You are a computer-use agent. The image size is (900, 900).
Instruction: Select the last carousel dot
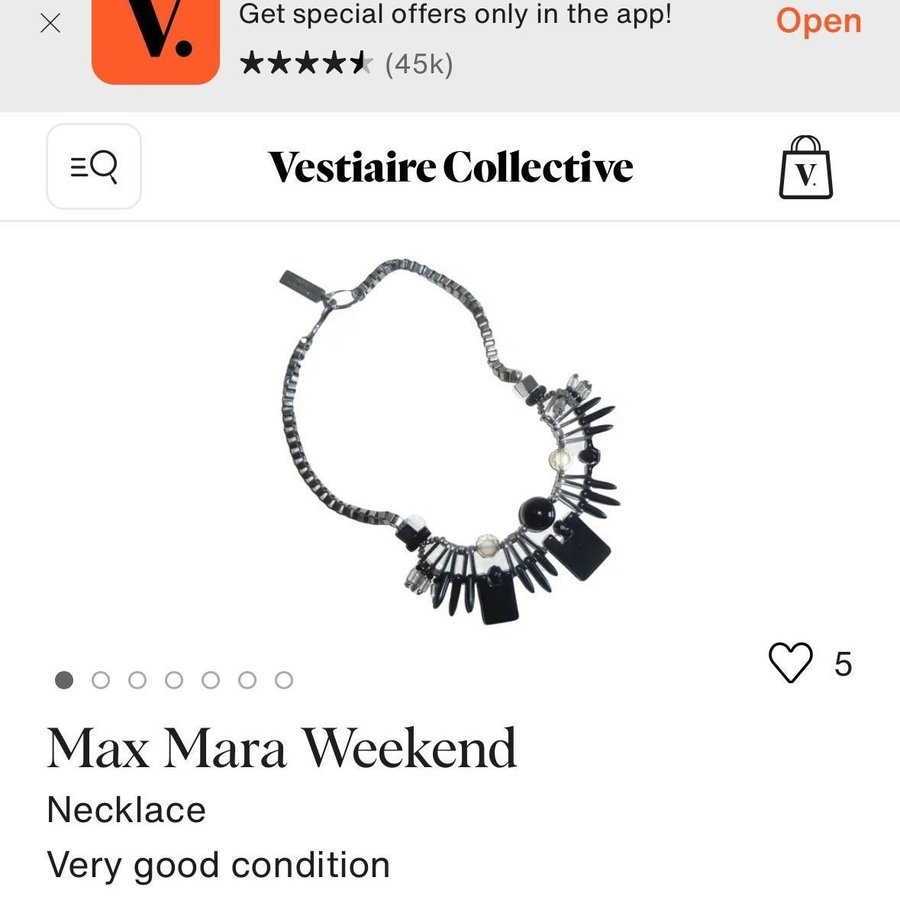tap(284, 680)
